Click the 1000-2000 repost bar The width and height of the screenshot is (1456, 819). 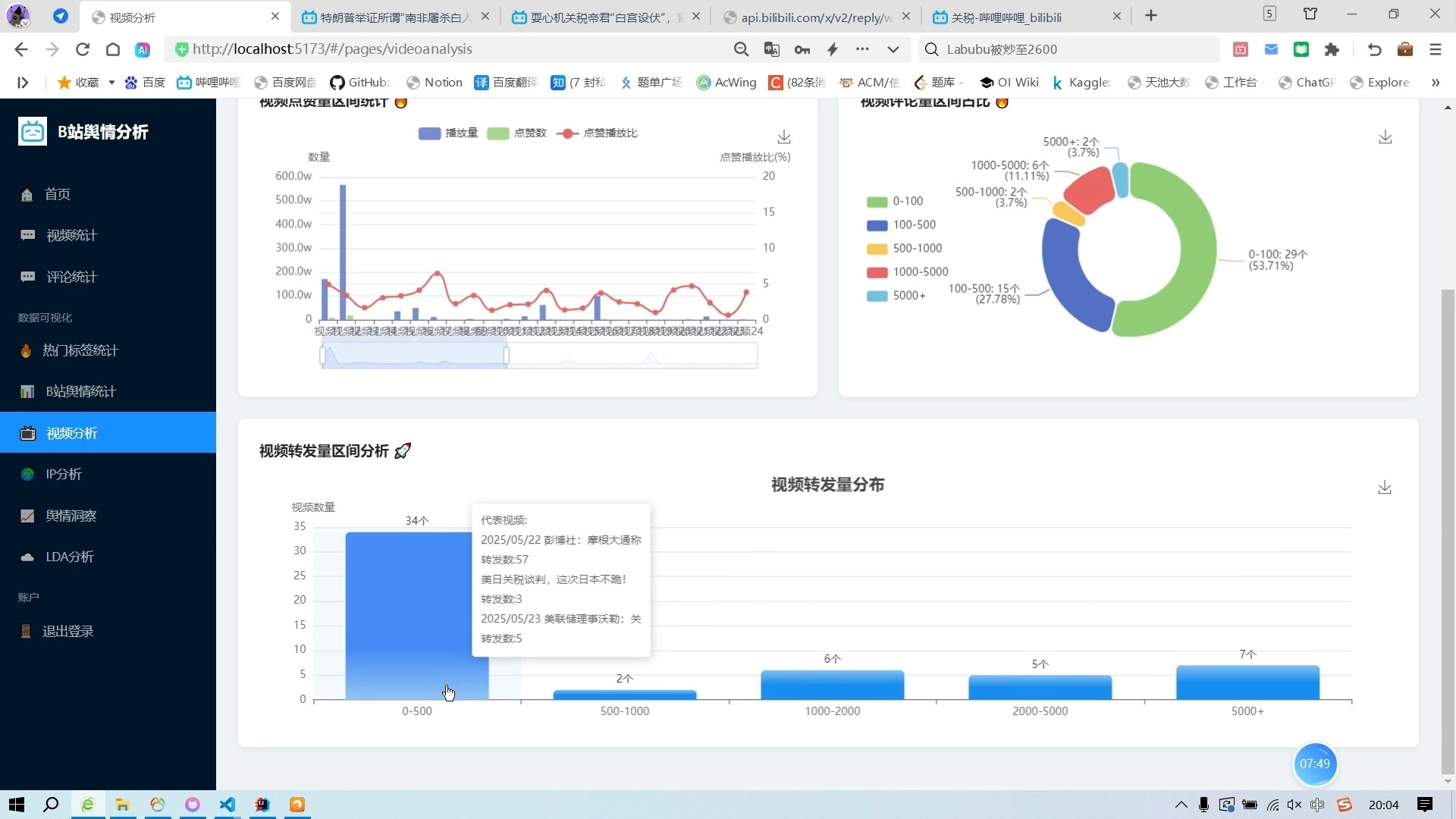[x=833, y=685]
